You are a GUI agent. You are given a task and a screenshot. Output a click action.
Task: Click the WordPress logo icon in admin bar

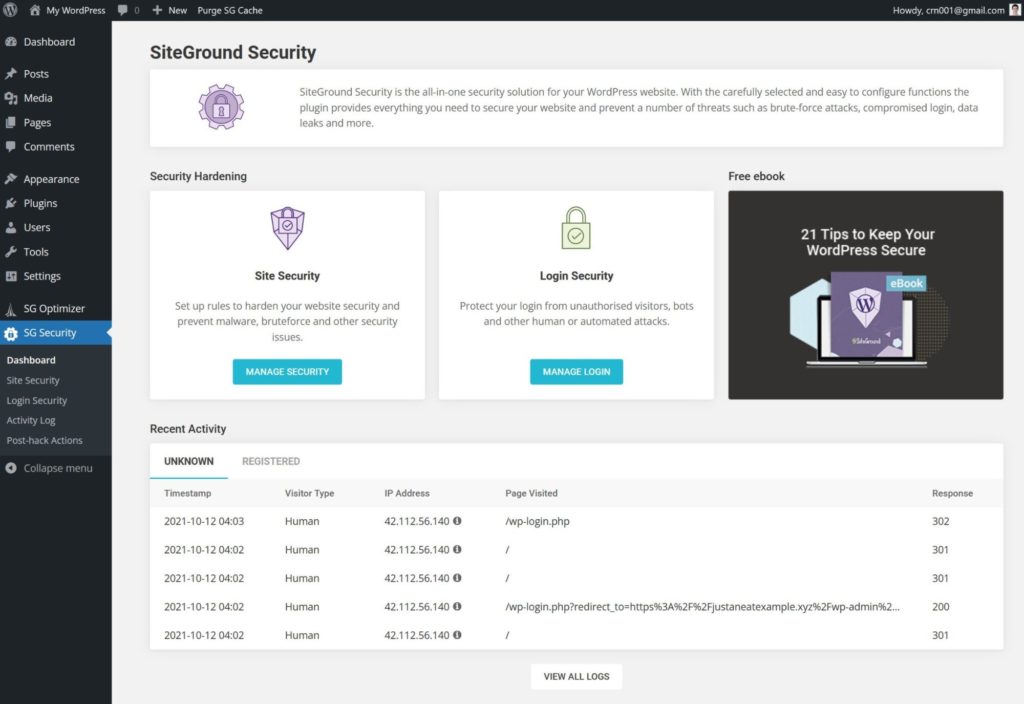point(10,10)
